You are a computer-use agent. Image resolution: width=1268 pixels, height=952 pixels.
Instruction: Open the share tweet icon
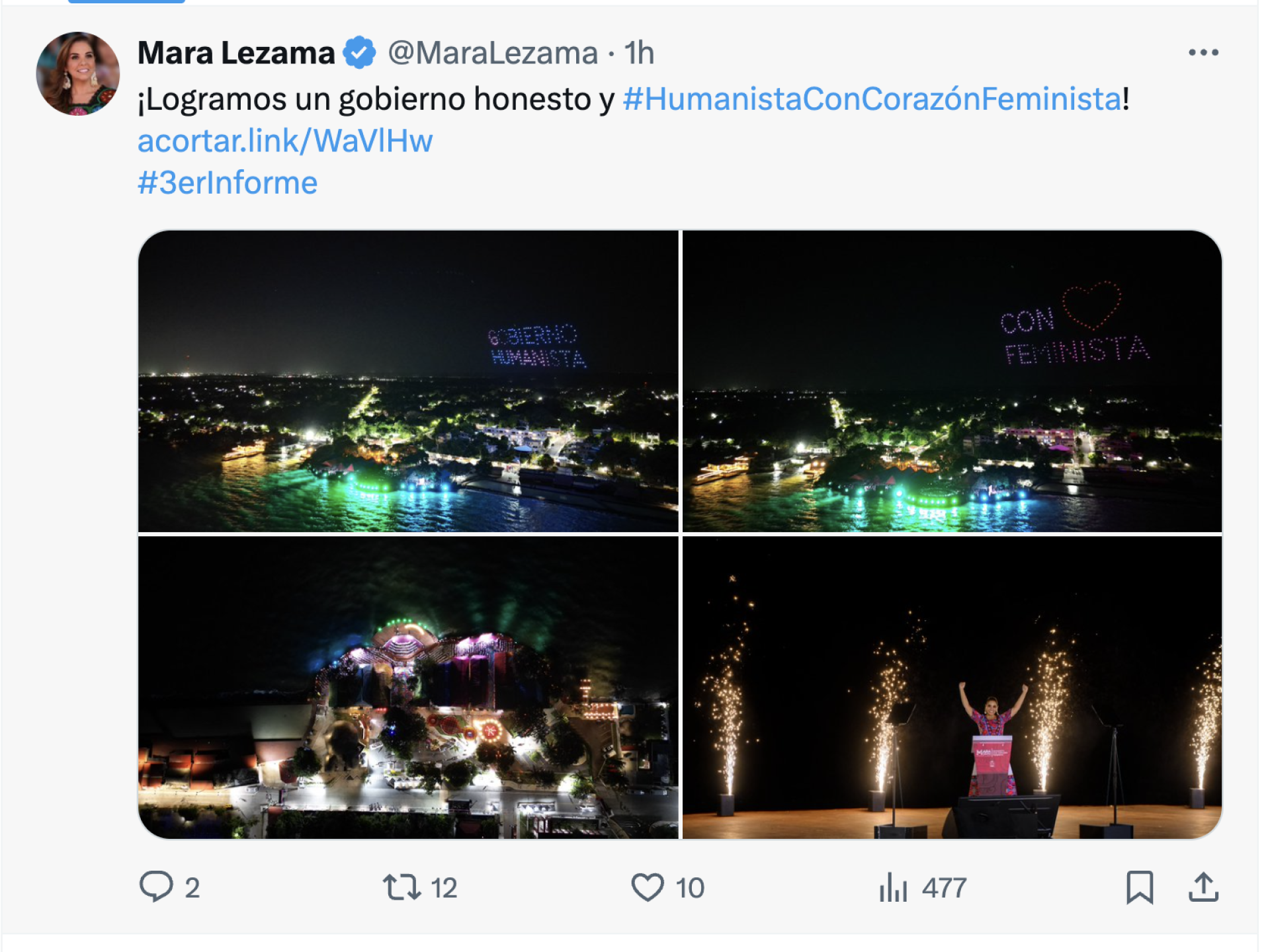tap(1203, 887)
